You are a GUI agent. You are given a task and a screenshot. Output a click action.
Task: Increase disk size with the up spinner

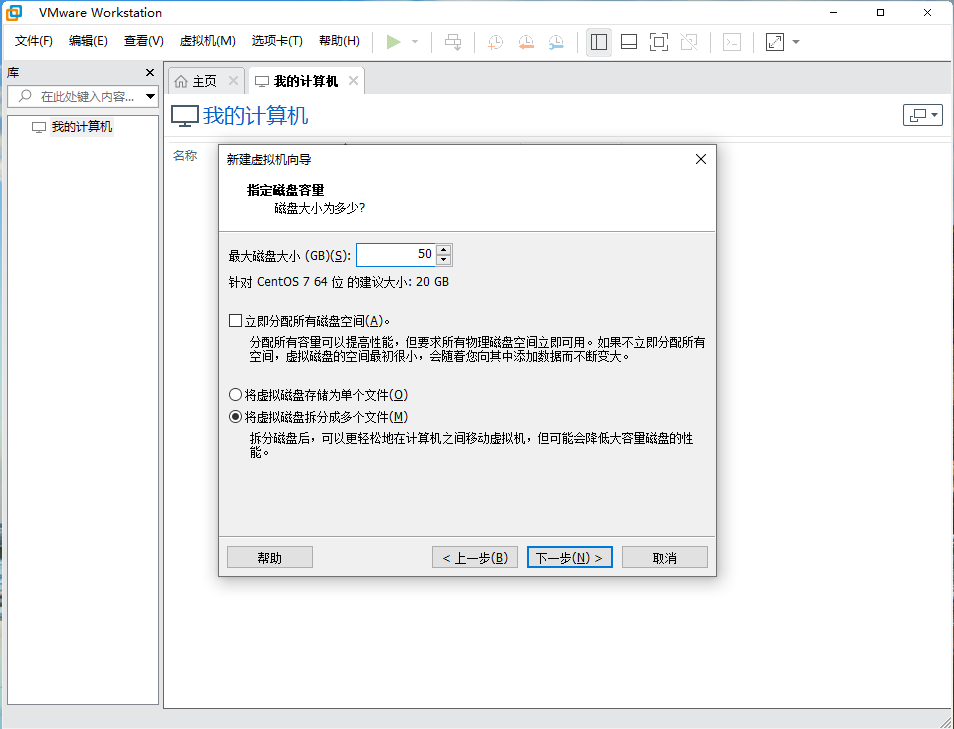point(444,249)
